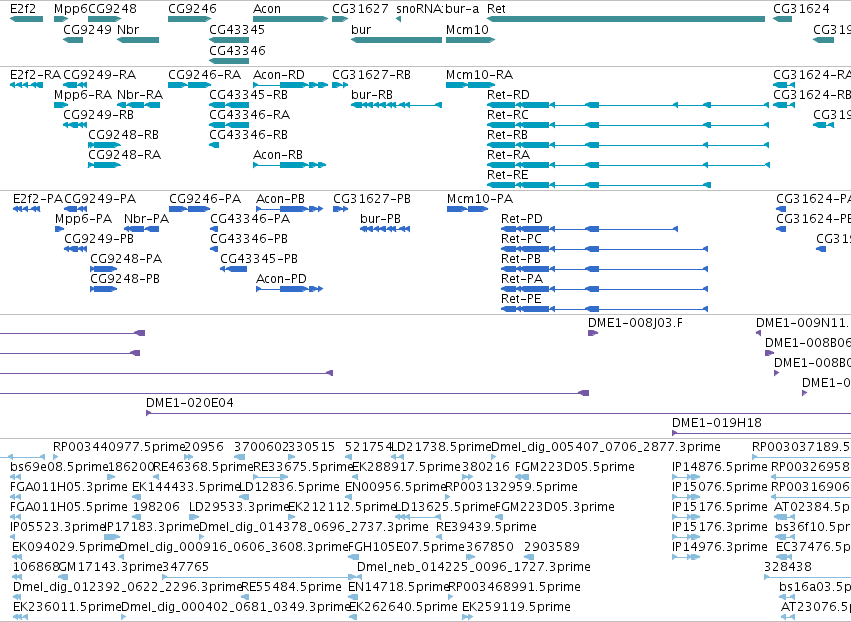Click the CG9248-RA transcript label
The image size is (851, 622).
pyautogui.click(x=125, y=154)
